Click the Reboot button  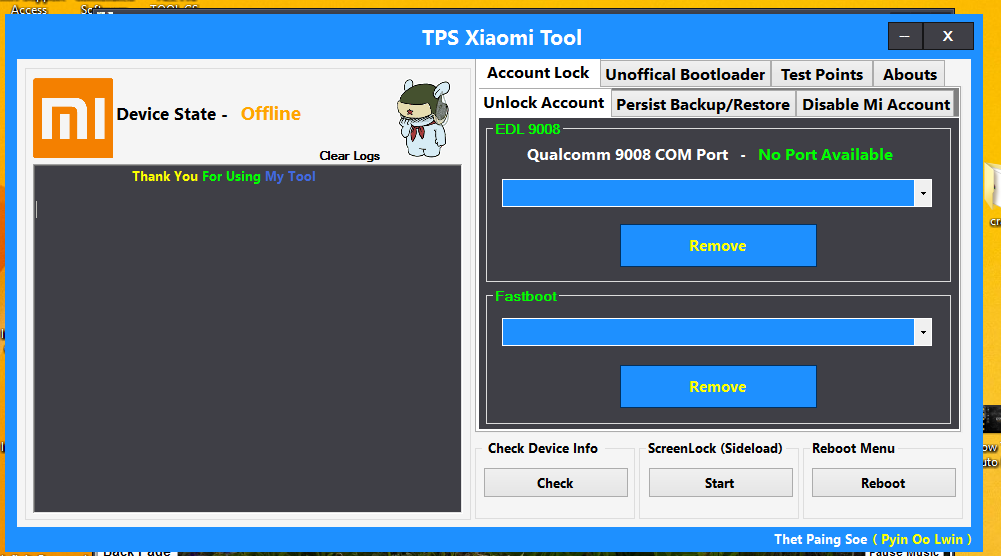click(884, 483)
